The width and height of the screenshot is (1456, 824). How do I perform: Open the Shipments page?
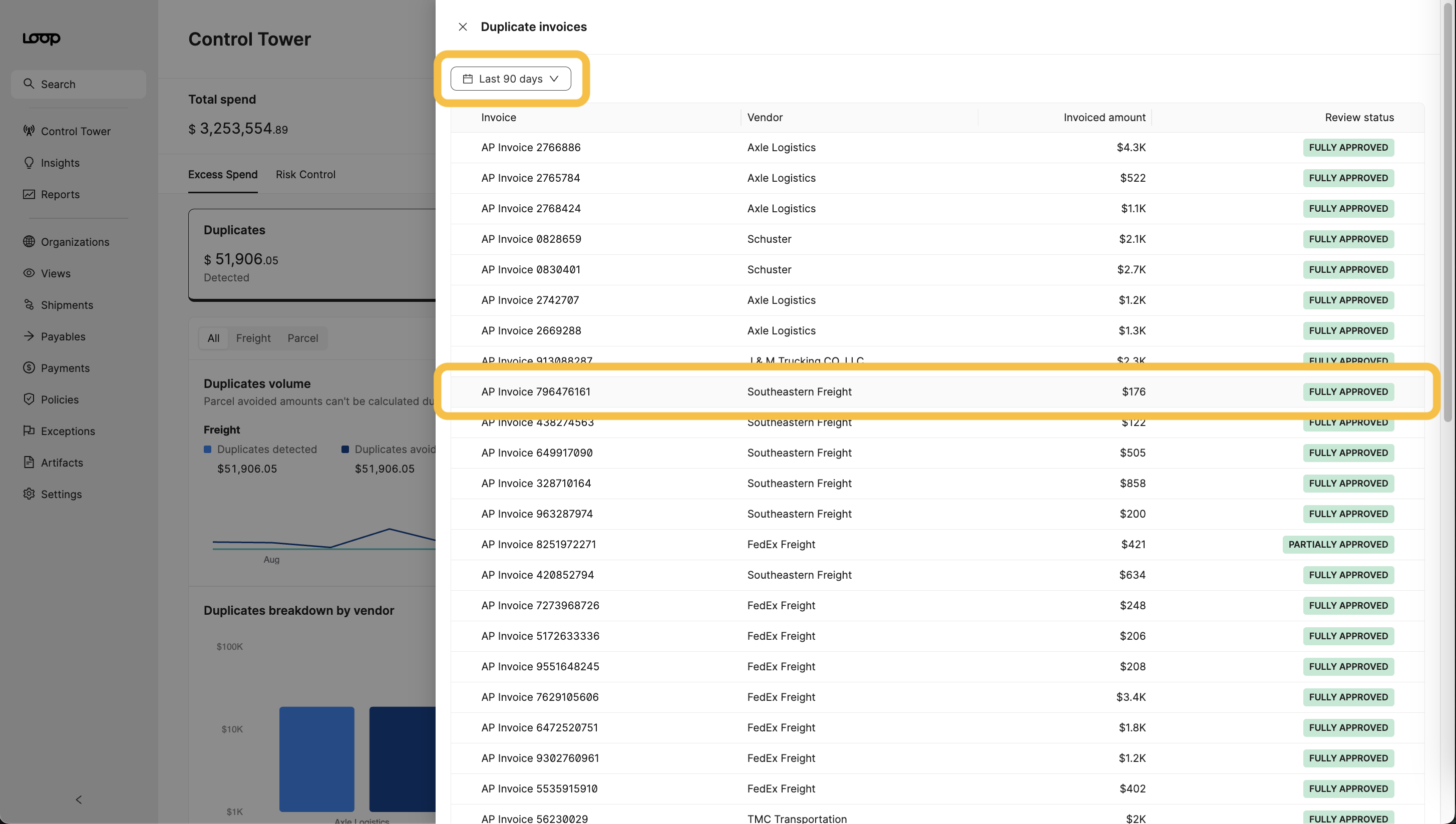67,305
